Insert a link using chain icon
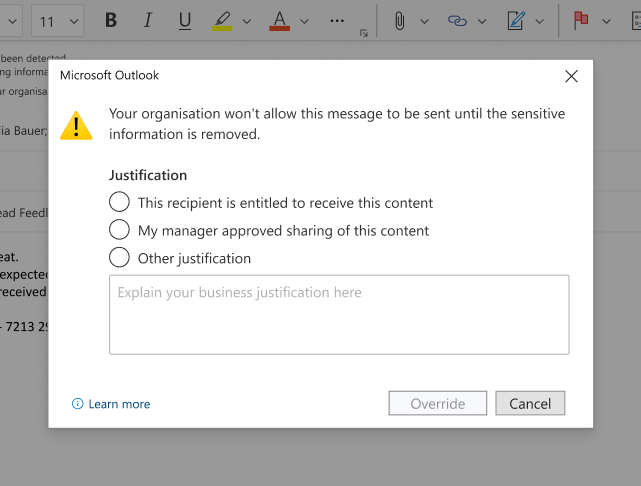Viewport: 641px width, 486px height. click(458, 21)
